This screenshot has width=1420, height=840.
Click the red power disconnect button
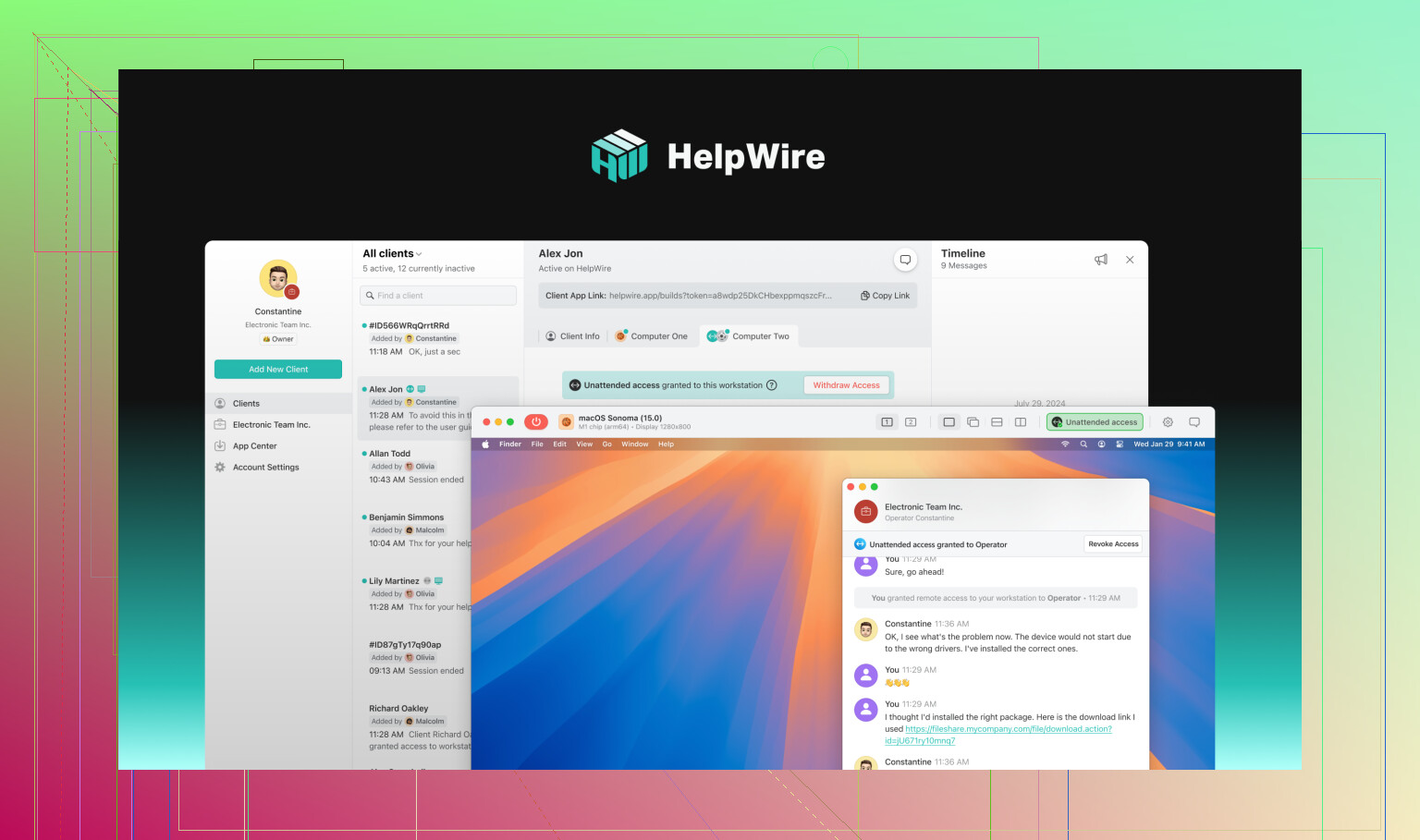[536, 421]
